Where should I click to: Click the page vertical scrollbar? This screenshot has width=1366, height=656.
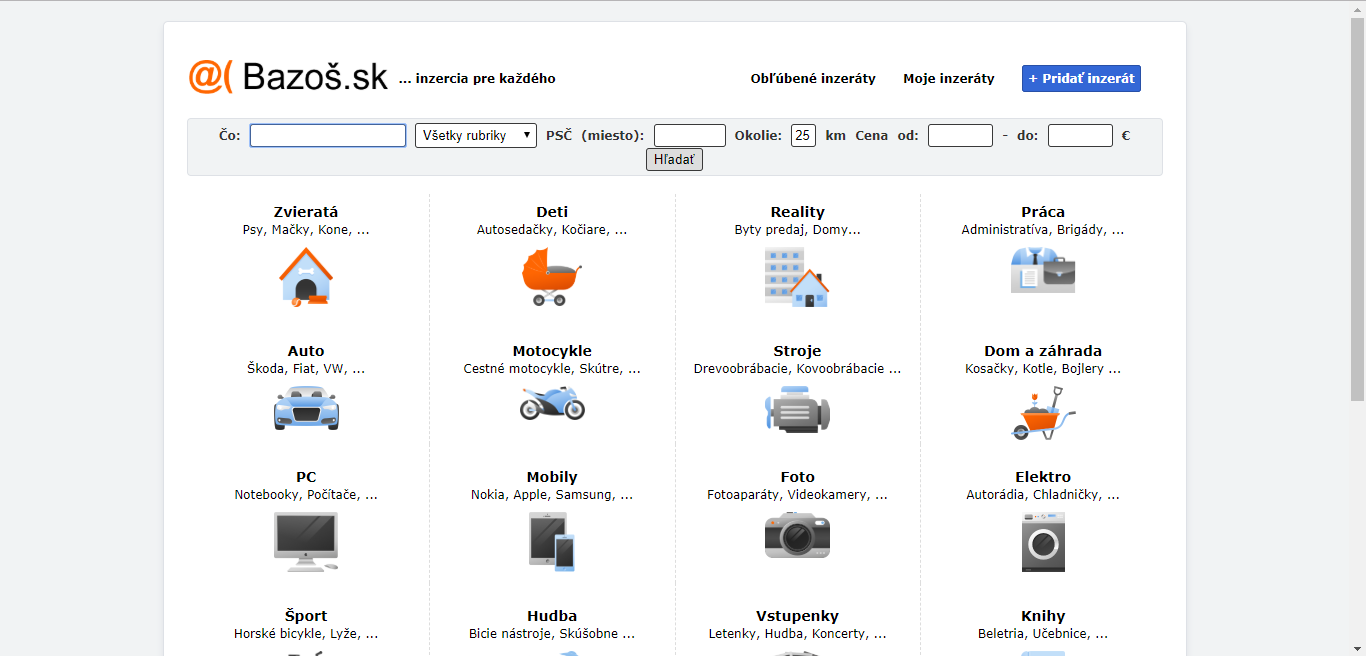coord(1357,328)
